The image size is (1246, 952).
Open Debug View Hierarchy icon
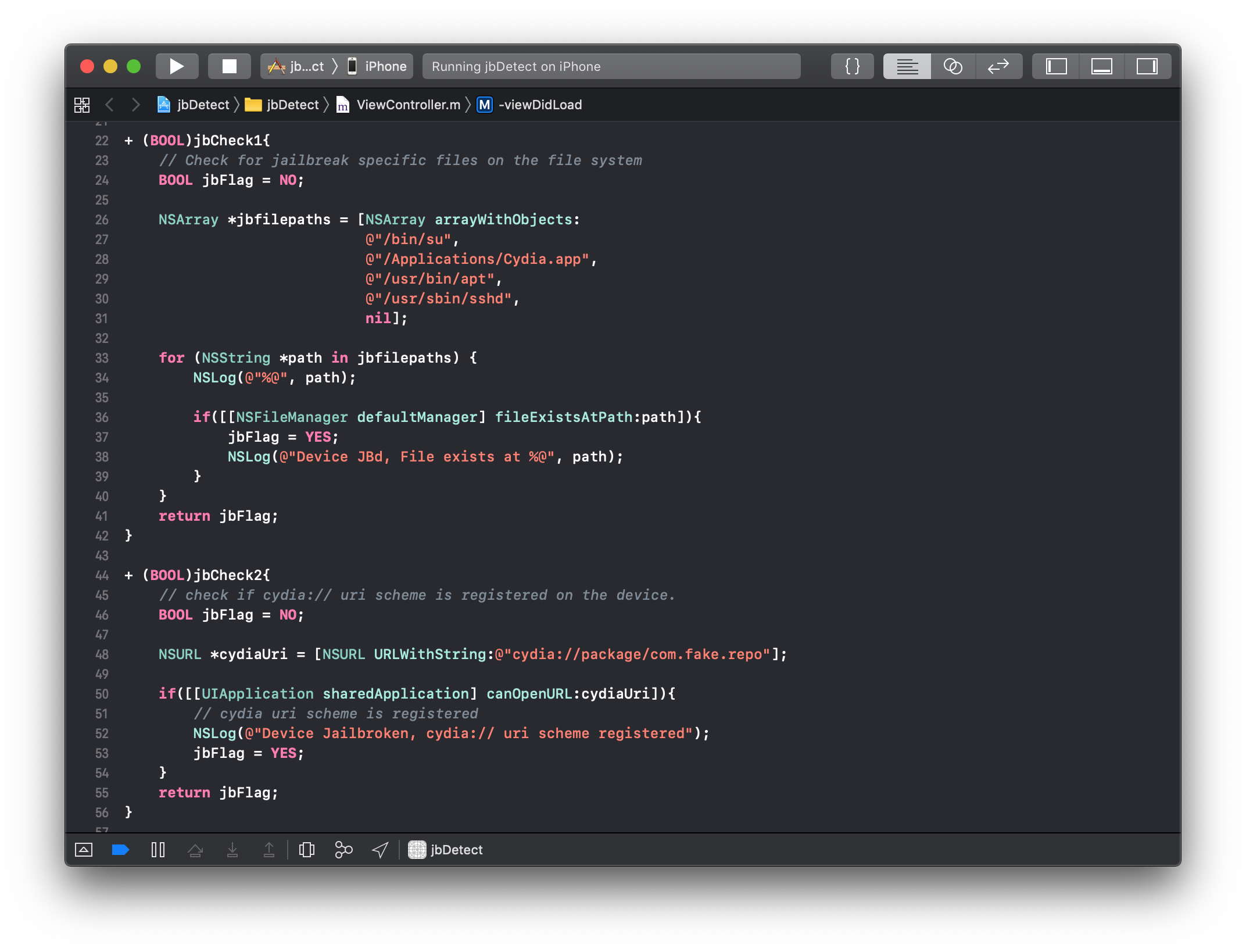(307, 850)
